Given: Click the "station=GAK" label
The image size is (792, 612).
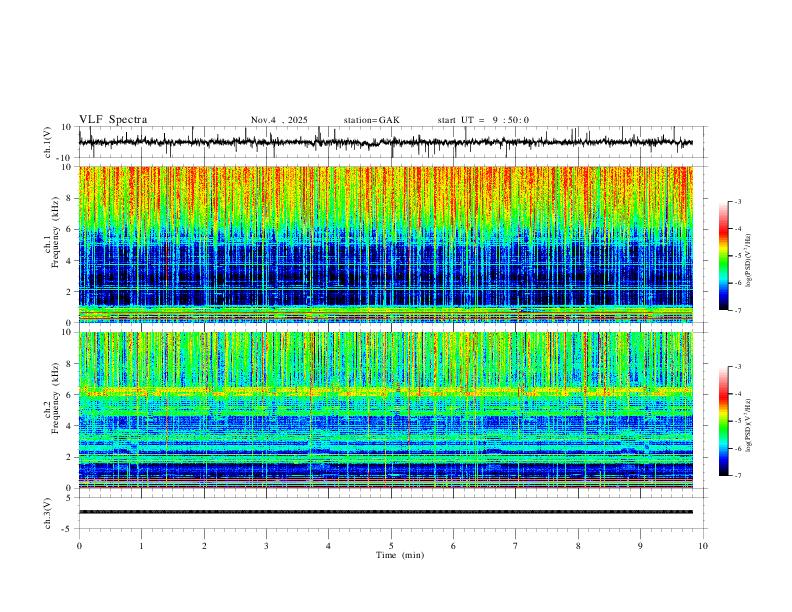Looking at the screenshot, I should click(x=372, y=120).
